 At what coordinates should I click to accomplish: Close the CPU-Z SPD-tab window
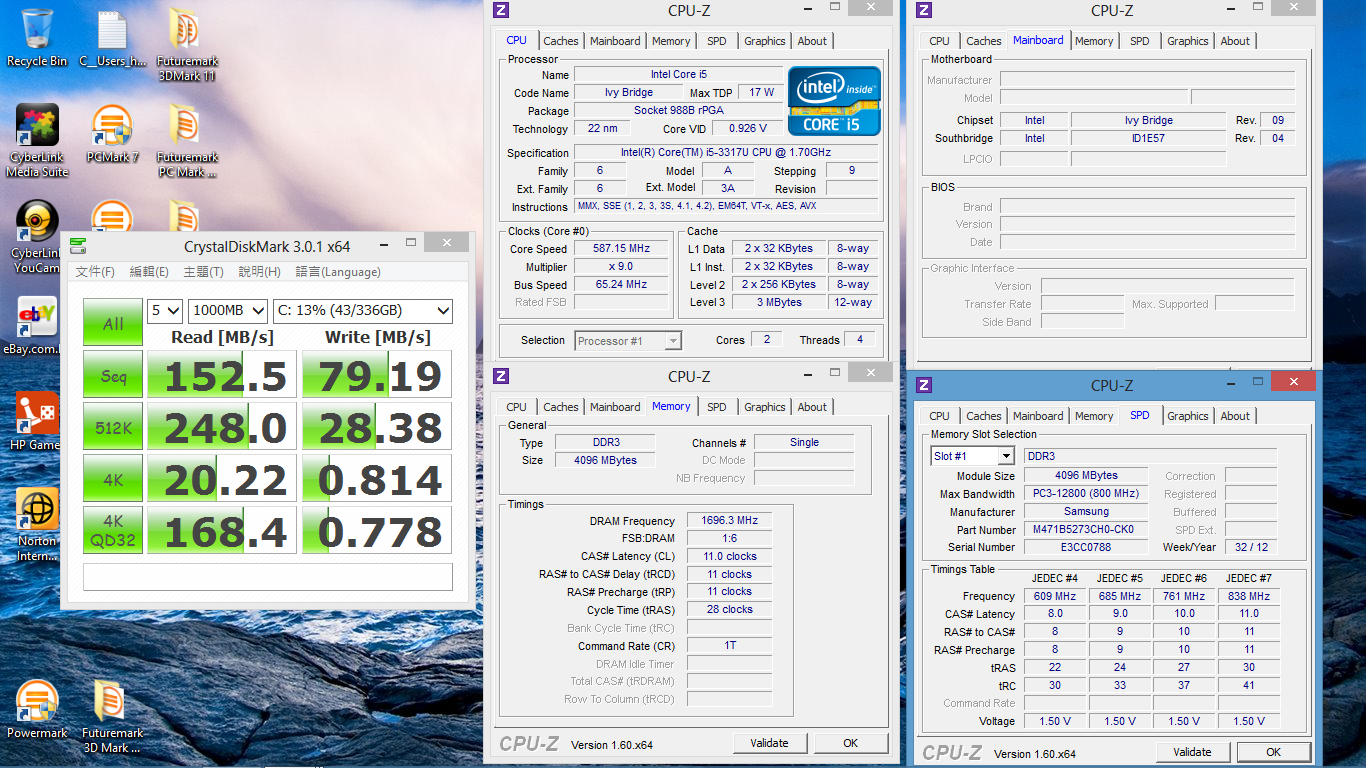click(1295, 383)
